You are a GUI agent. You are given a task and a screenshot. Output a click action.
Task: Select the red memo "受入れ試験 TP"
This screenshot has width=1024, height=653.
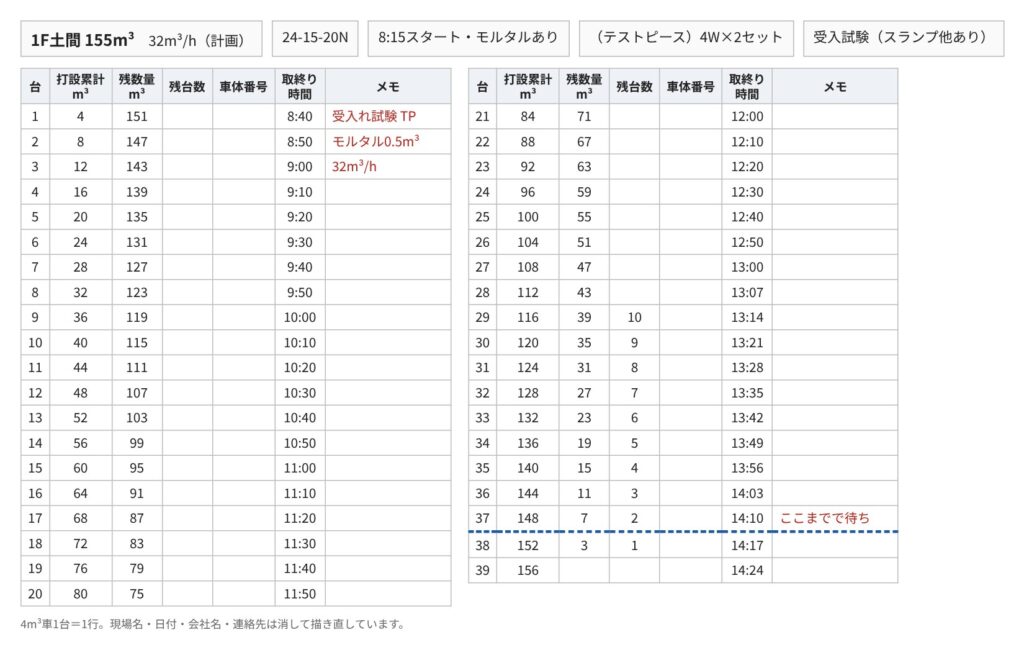tap(374, 116)
